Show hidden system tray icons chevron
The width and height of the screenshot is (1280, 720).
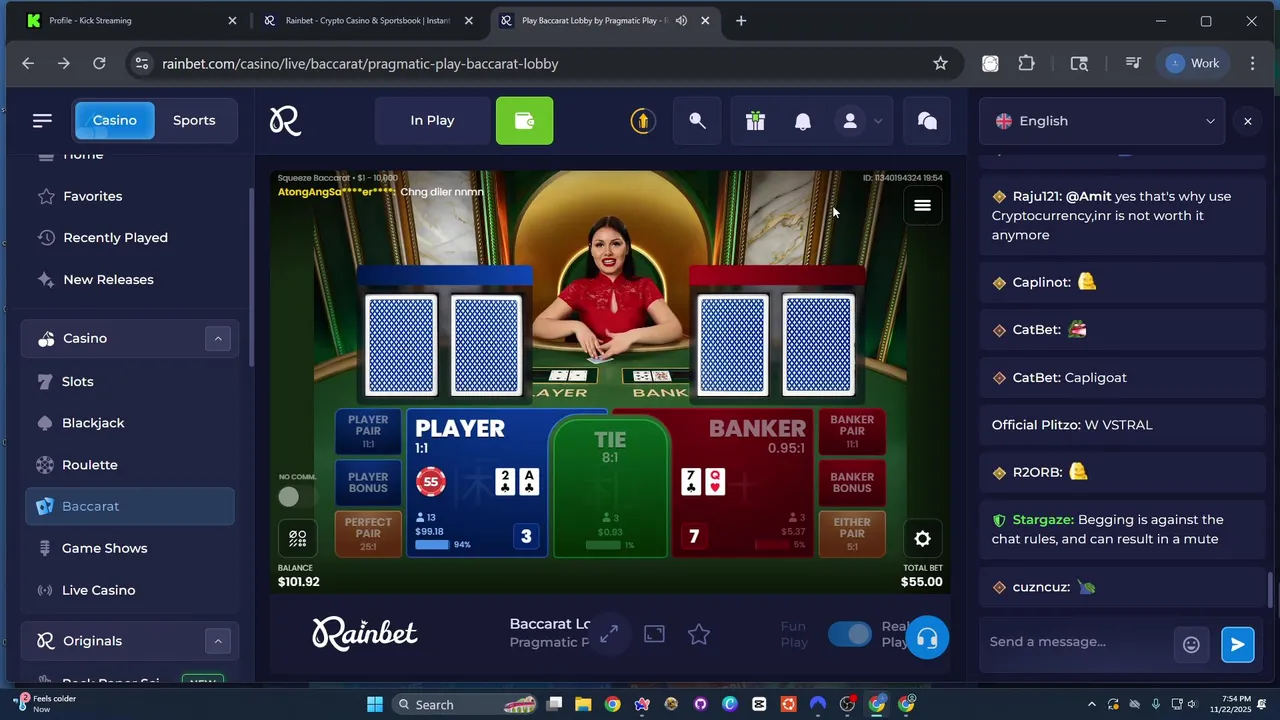coord(1090,705)
